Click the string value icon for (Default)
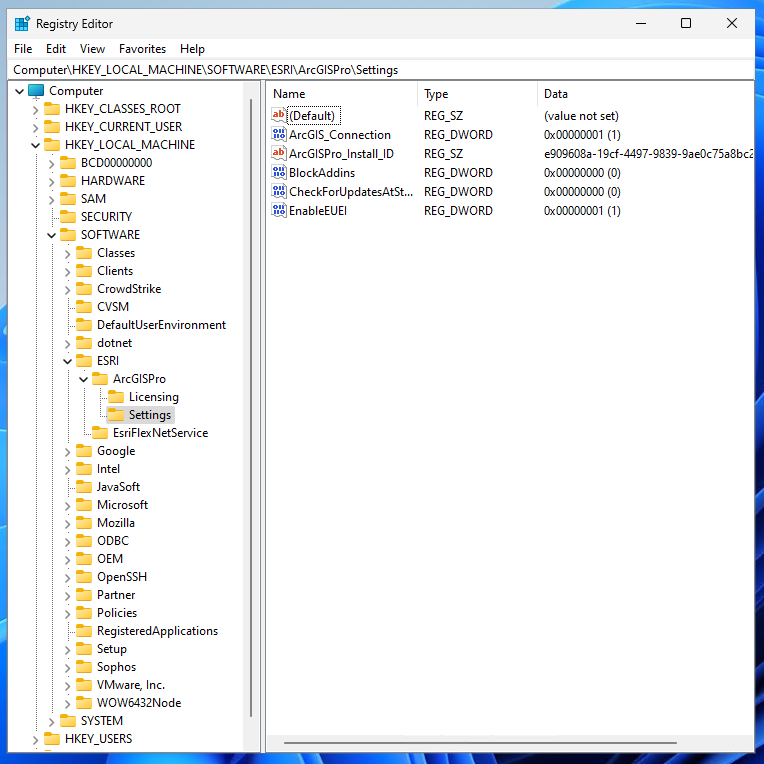 pos(279,115)
